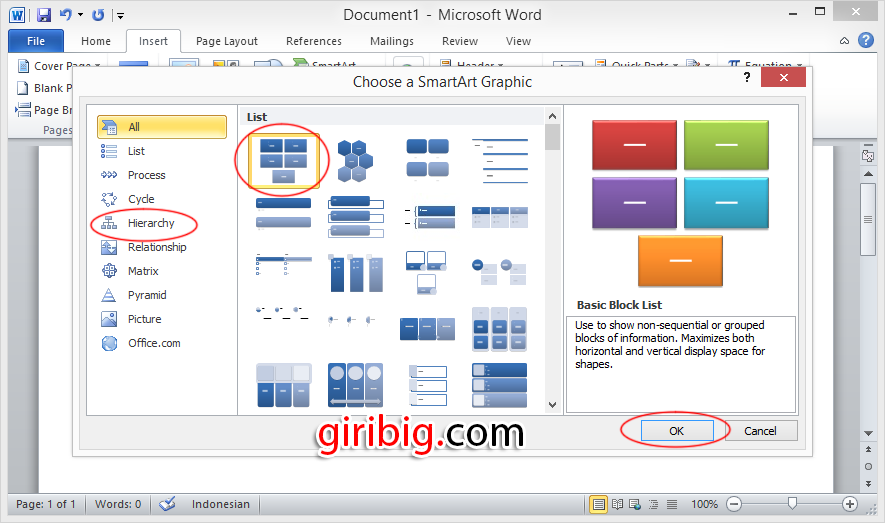Screen dimensions: 885x523
Task: Save document from Quick Access Toolbar
Action: pos(44,15)
